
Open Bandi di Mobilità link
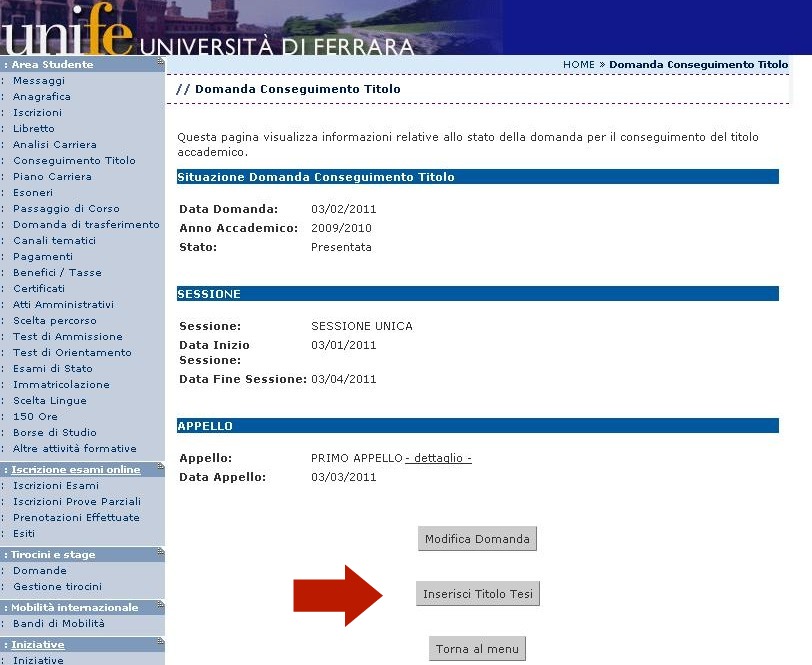tap(59, 624)
